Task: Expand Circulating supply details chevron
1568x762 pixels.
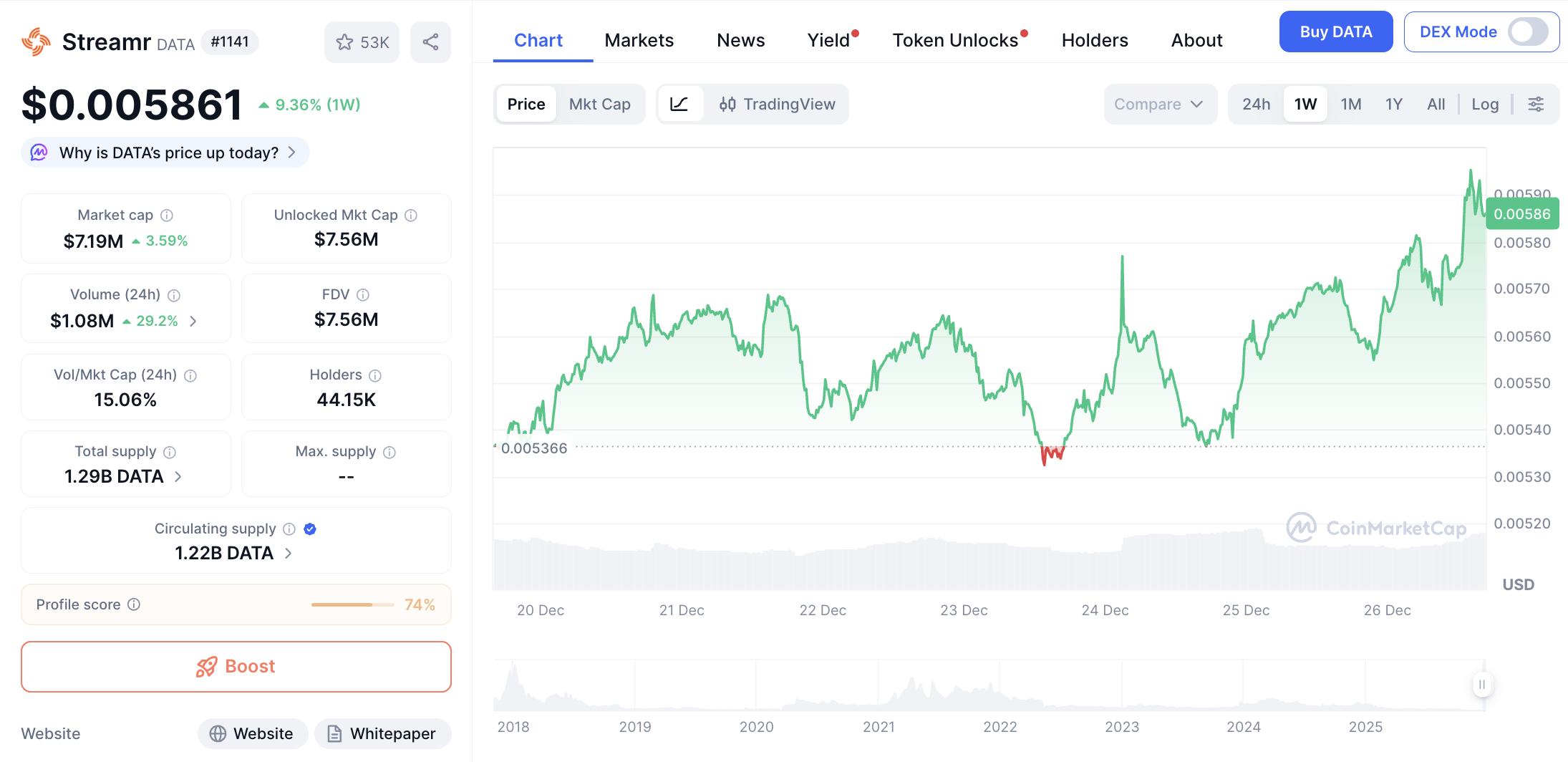Action: [x=289, y=553]
